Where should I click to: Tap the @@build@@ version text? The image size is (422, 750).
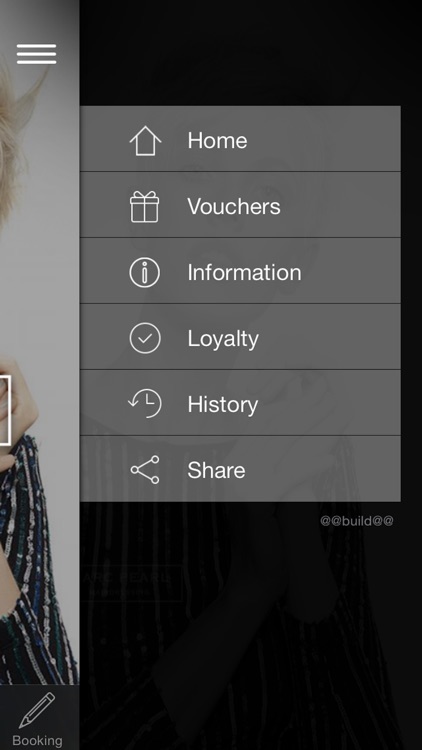pos(357,520)
